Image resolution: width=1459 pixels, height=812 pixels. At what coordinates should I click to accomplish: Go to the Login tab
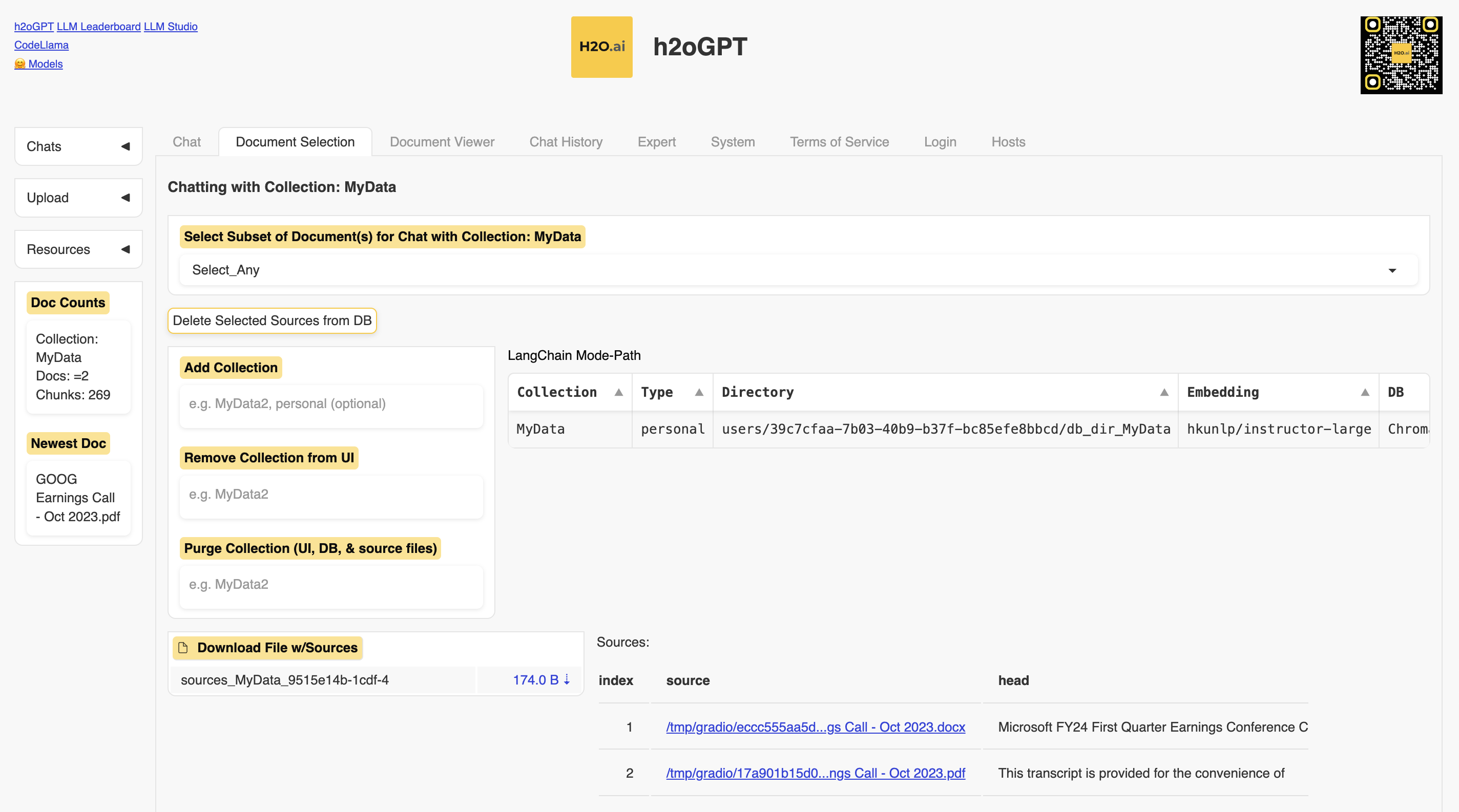[x=940, y=142]
